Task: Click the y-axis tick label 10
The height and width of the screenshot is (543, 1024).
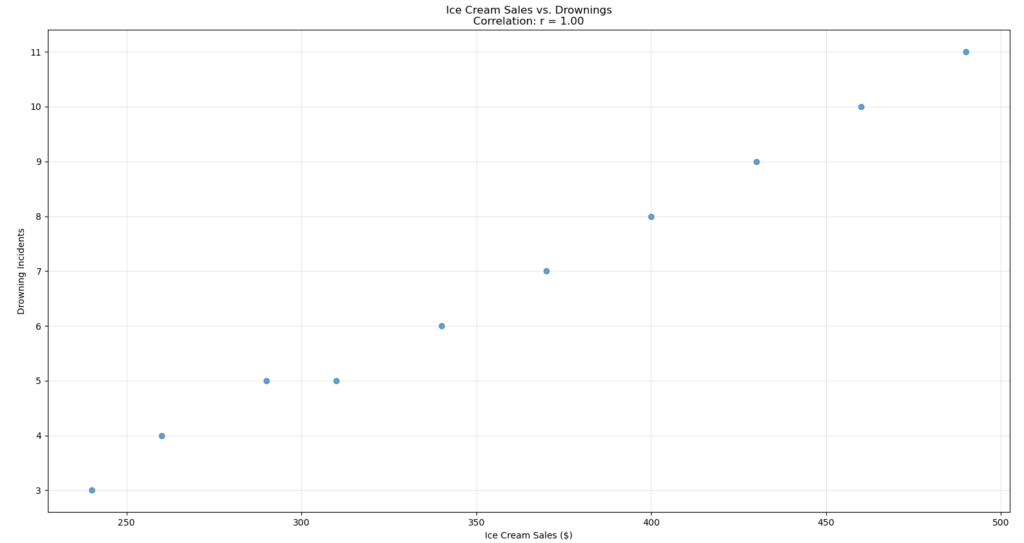Action: tap(35, 107)
